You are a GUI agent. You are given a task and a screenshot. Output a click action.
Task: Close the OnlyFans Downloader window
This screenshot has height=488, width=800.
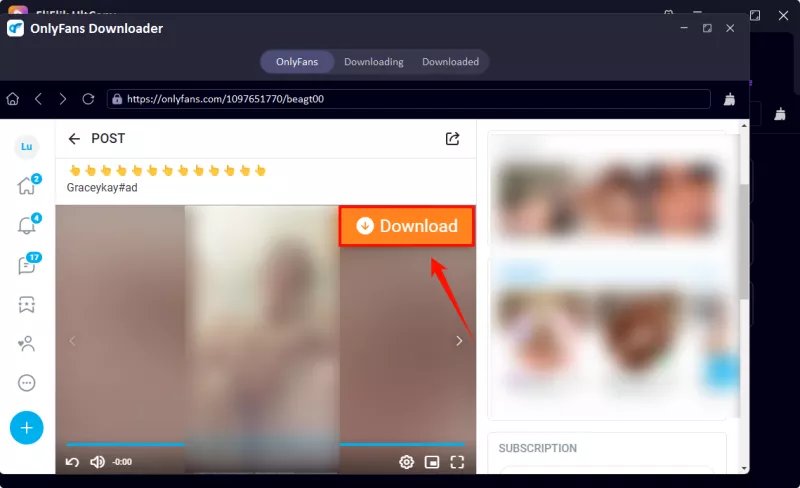(x=730, y=28)
